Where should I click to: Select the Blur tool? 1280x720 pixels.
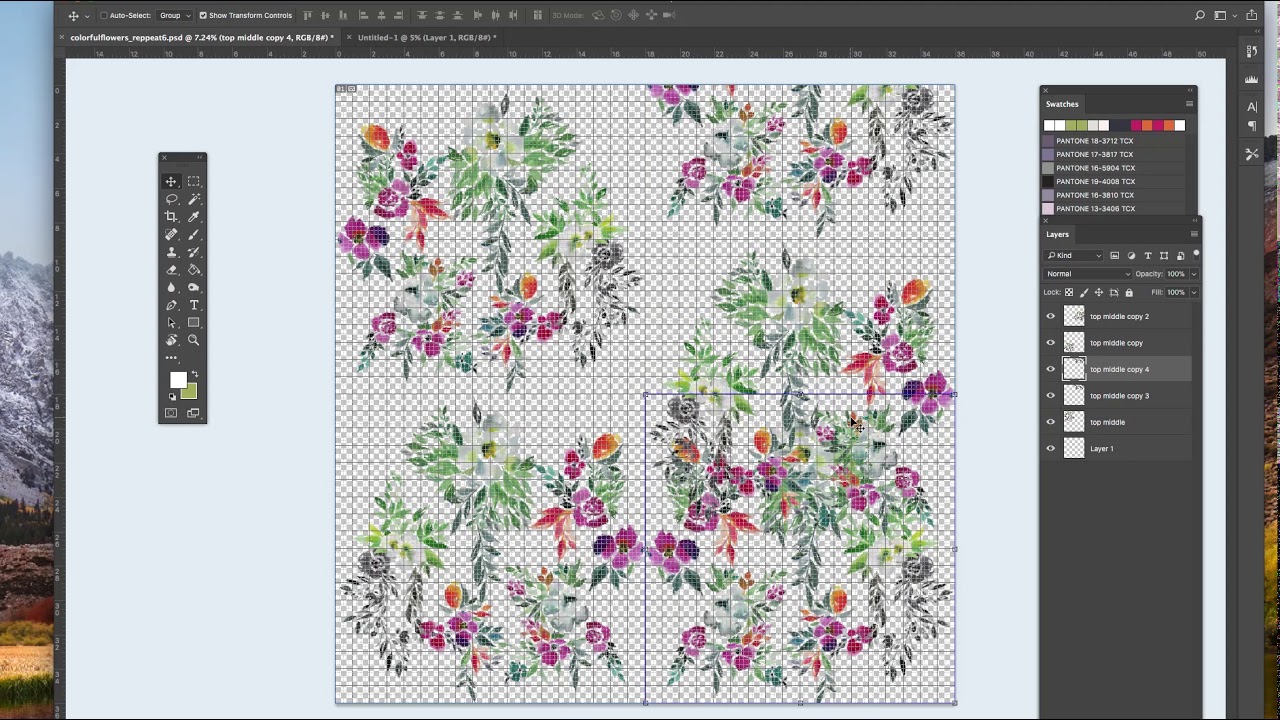pos(171,287)
